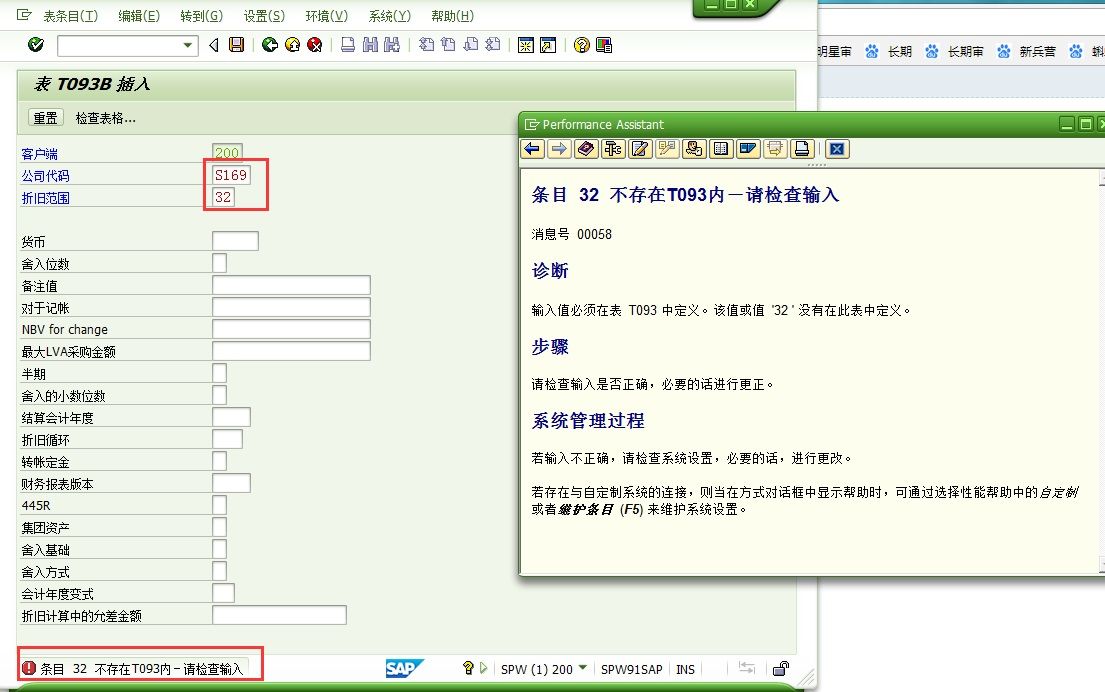
Task: Click the customizing pencil icon in Performance Assistant
Action: pos(667,149)
